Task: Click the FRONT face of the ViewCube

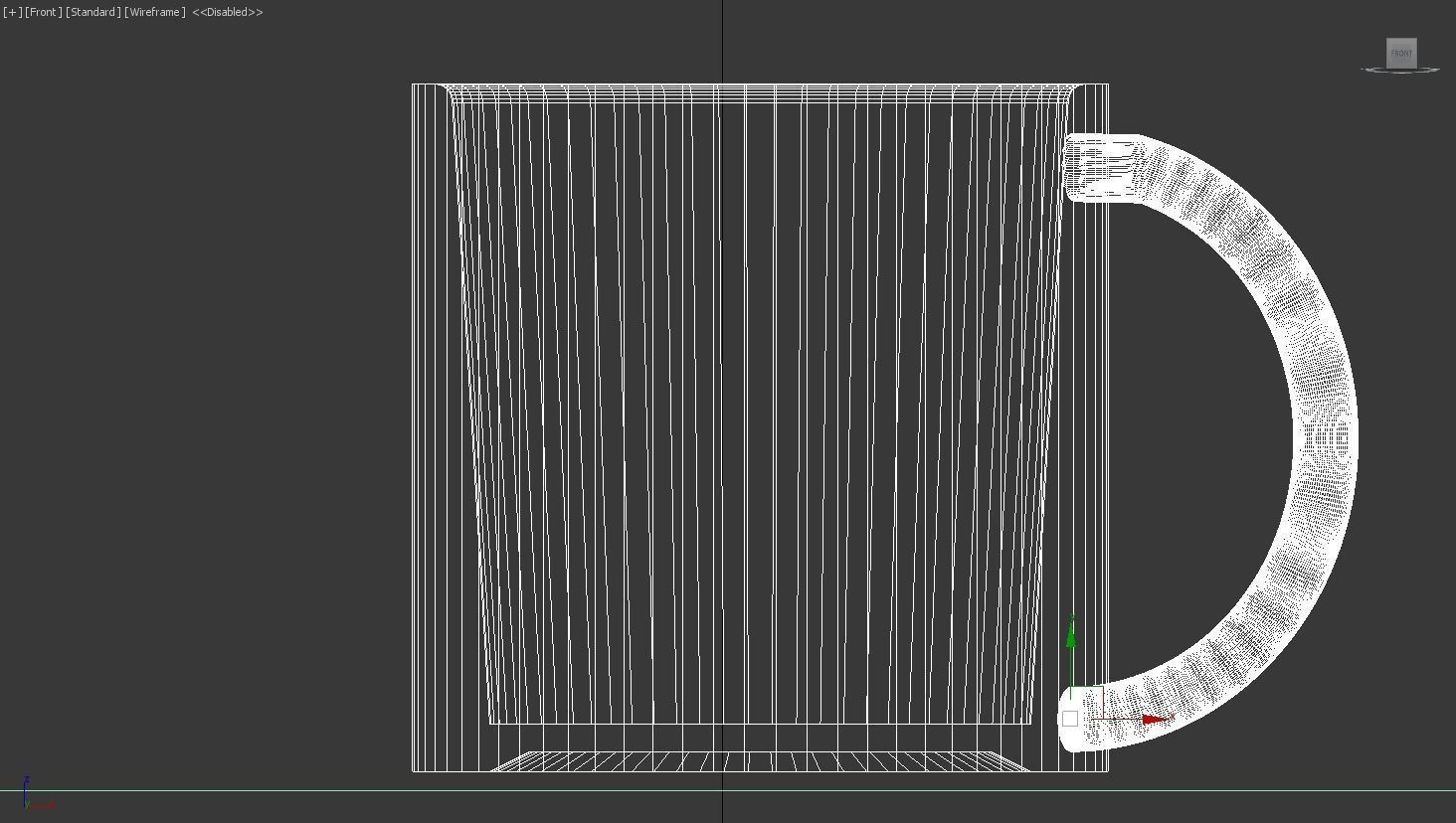Action: [1401, 53]
